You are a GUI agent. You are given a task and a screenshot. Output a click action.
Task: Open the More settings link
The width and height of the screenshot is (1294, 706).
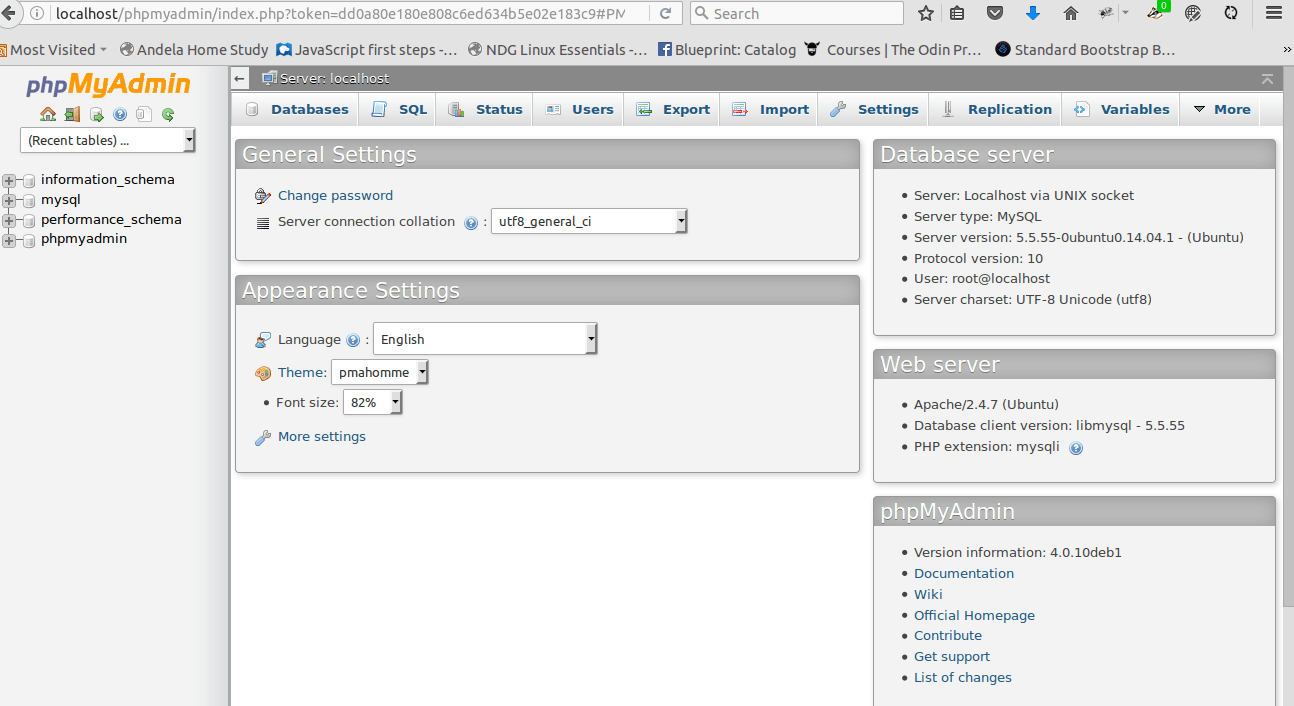321,437
